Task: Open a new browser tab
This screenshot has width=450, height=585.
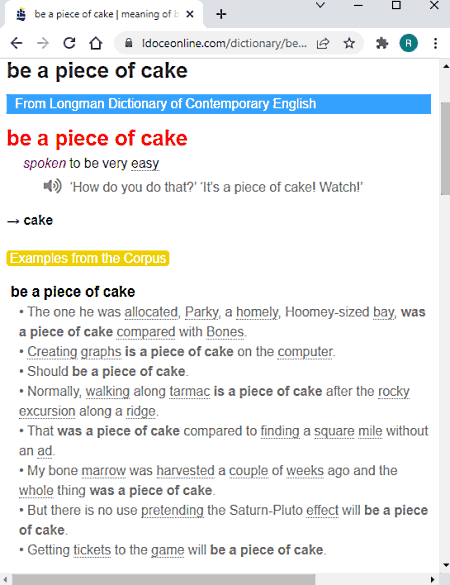Action: click(221, 14)
